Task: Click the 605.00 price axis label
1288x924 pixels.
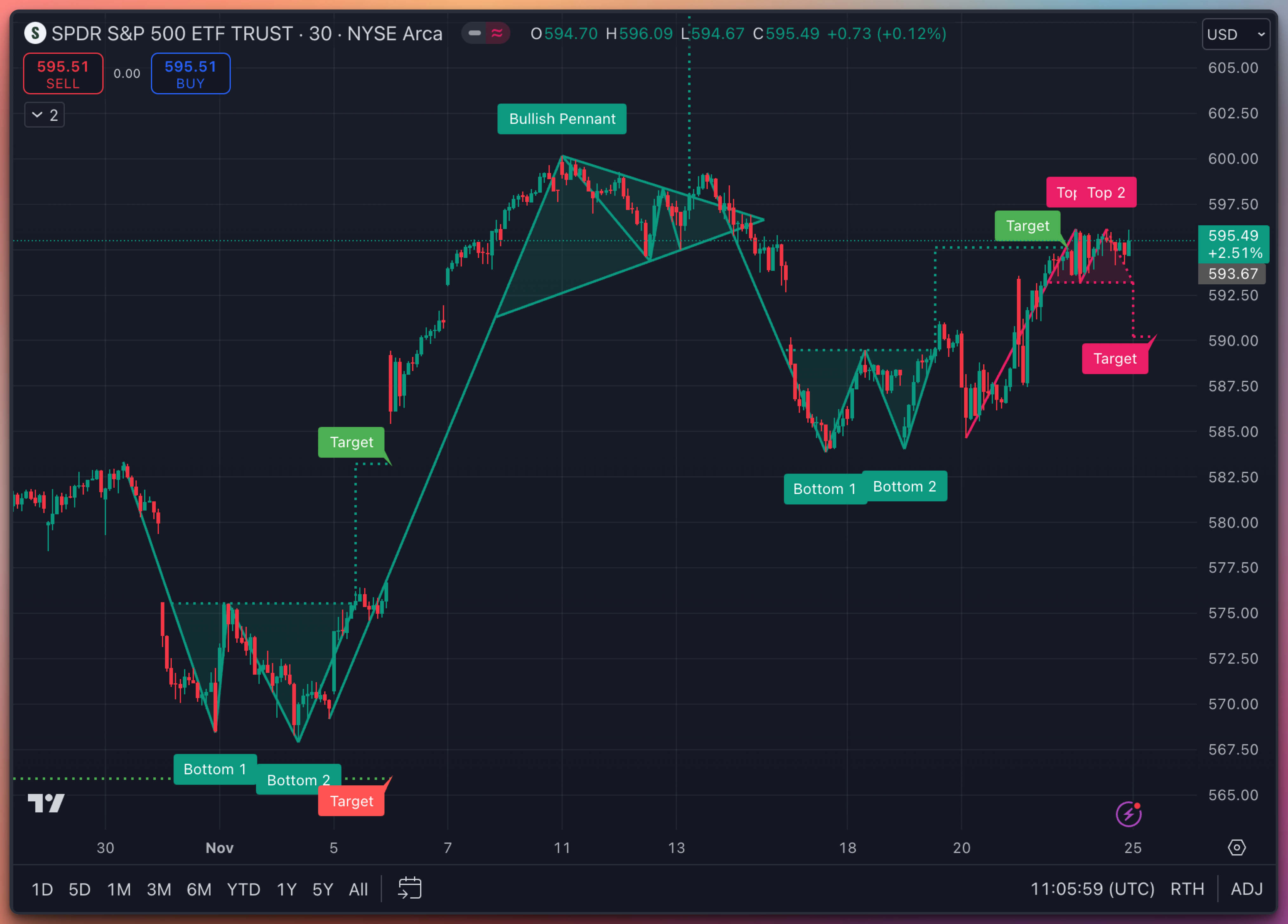Action: [x=1233, y=68]
